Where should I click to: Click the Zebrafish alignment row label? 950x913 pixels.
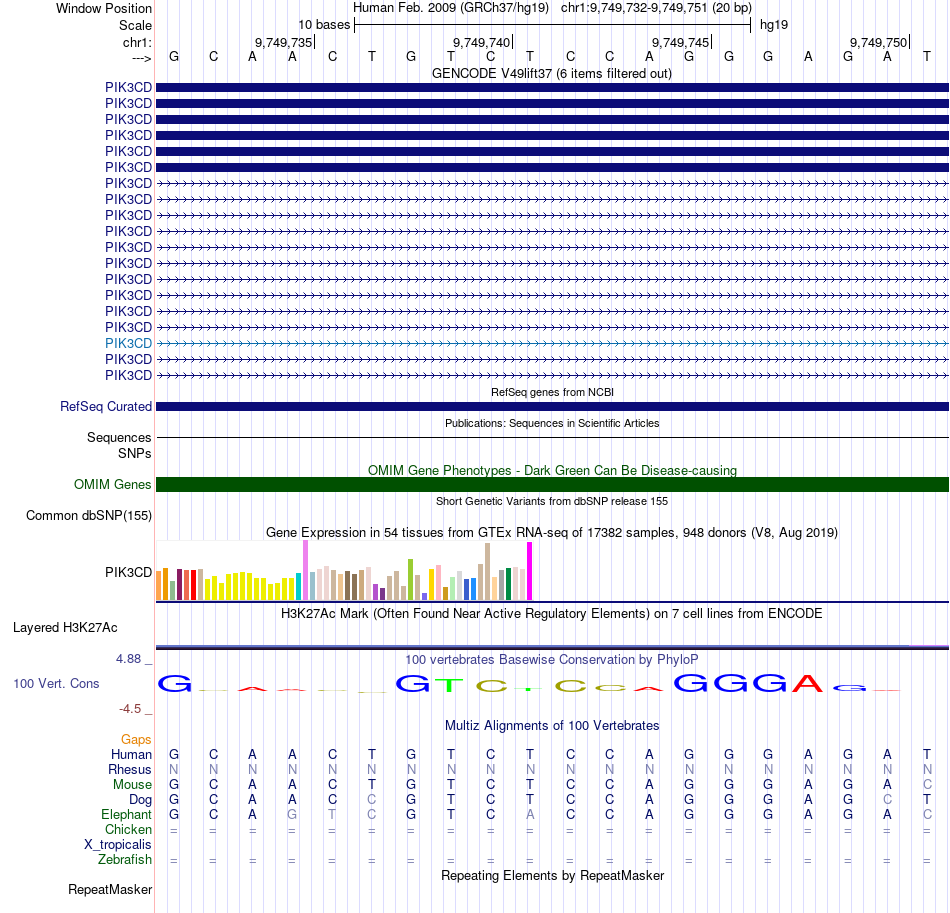pyautogui.click(x=125, y=859)
